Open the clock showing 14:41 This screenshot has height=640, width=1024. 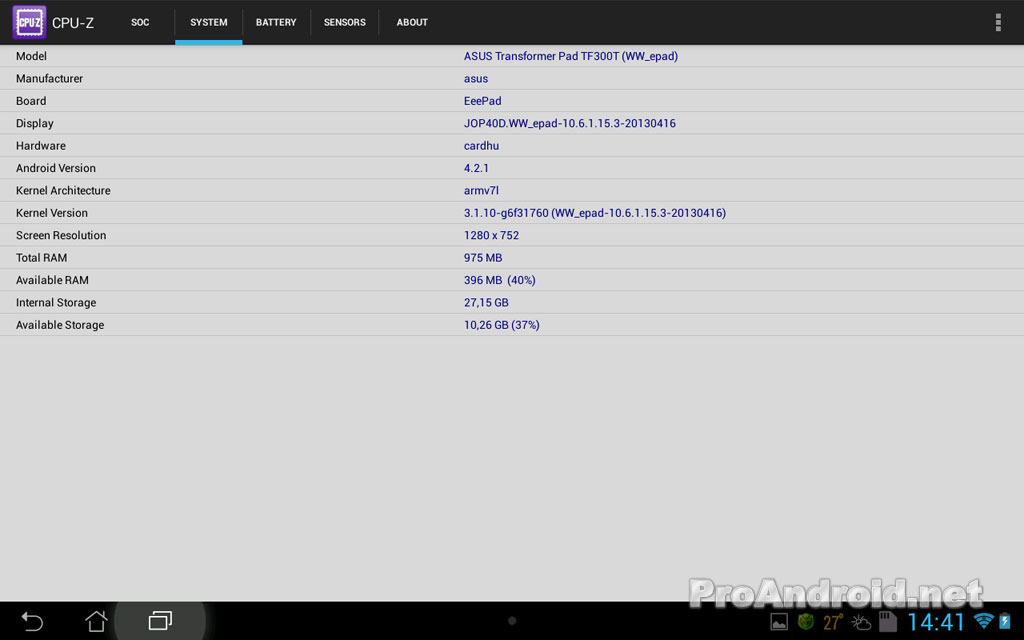(x=935, y=622)
